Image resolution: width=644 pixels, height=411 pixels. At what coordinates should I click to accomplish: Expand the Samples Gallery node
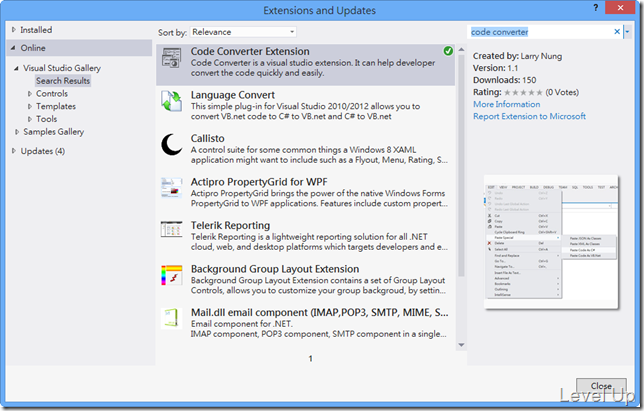coord(17,132)
